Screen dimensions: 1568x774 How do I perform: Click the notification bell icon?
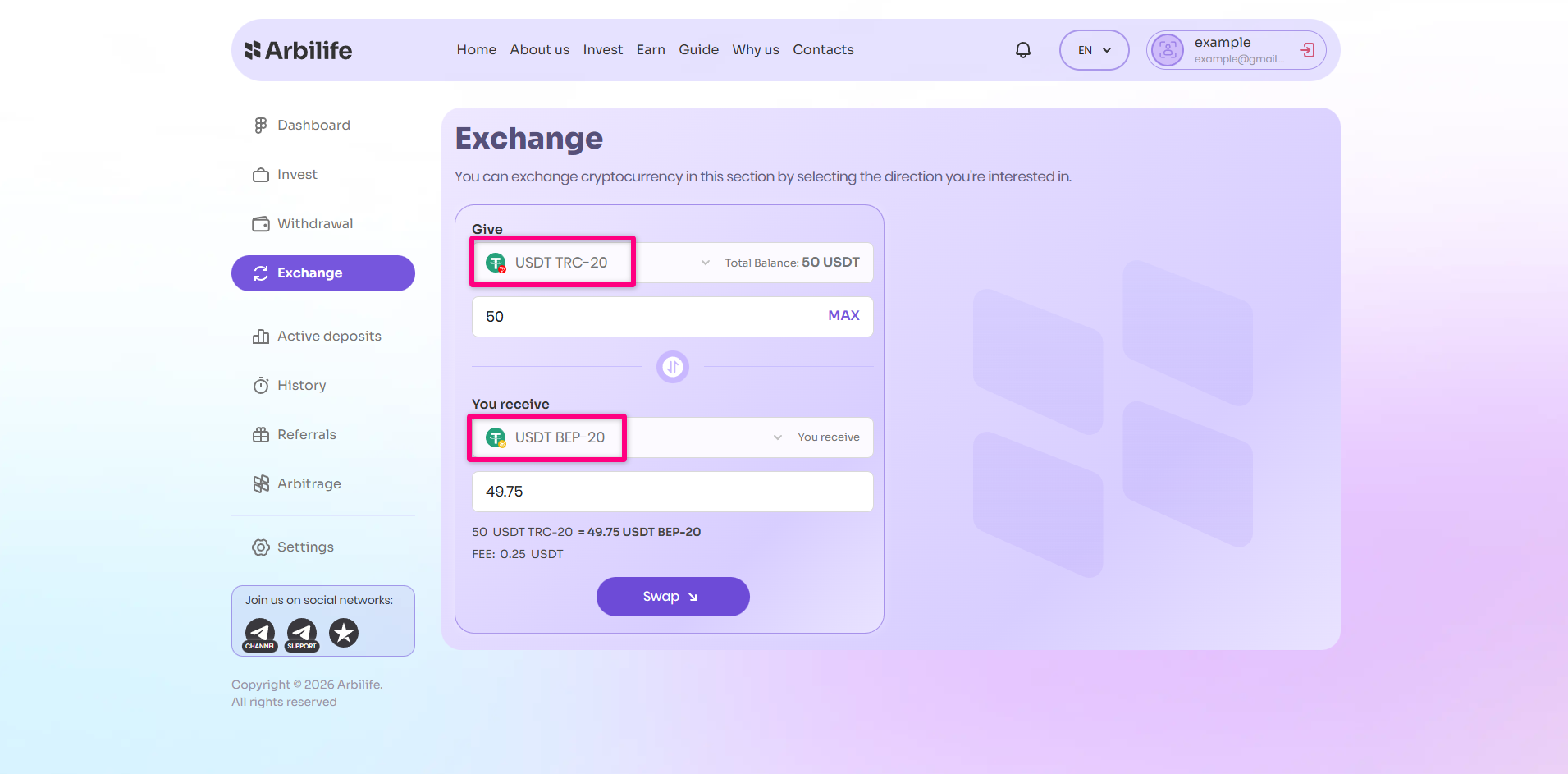1023,50
